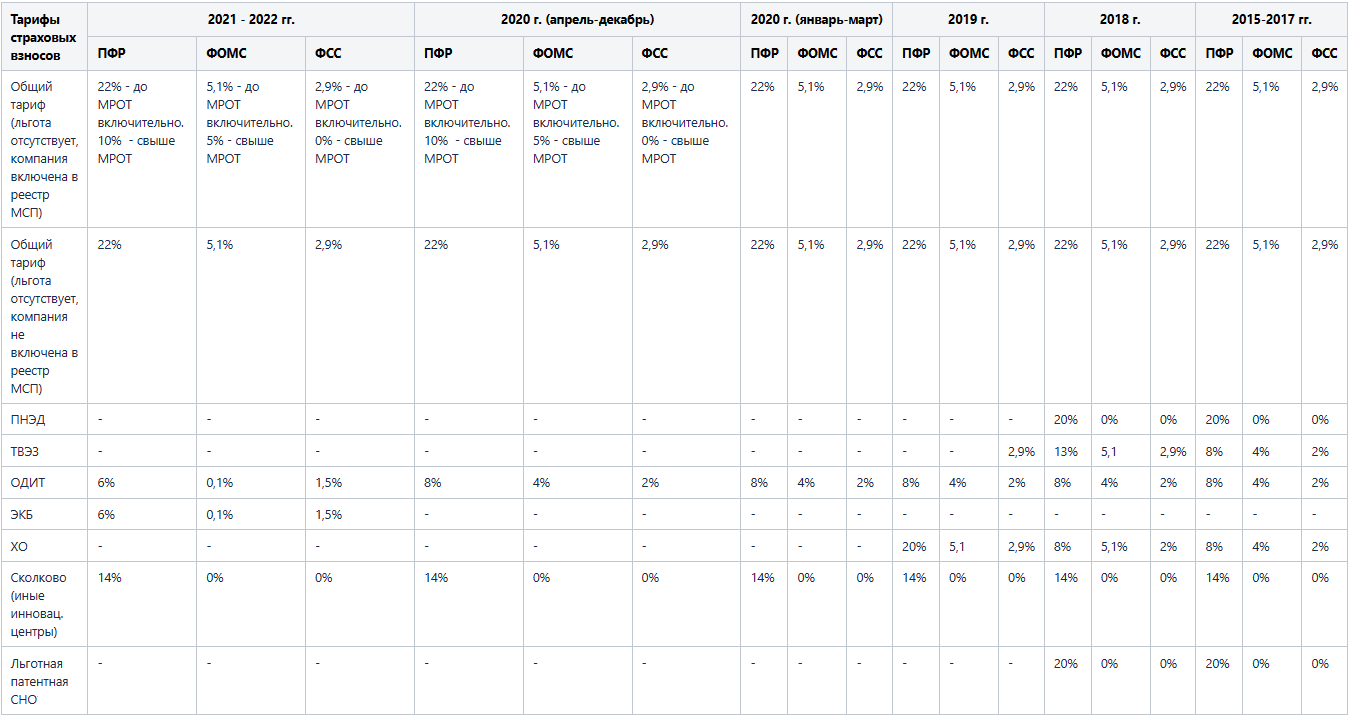Select the ОДИТ row label
1349x717 pixels.
pos(28,483)
